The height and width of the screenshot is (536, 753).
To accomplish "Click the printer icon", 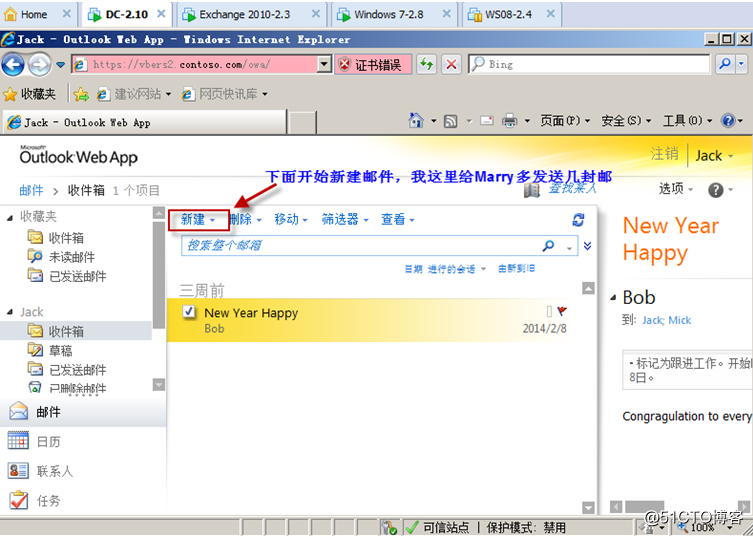I will (510, 121).
